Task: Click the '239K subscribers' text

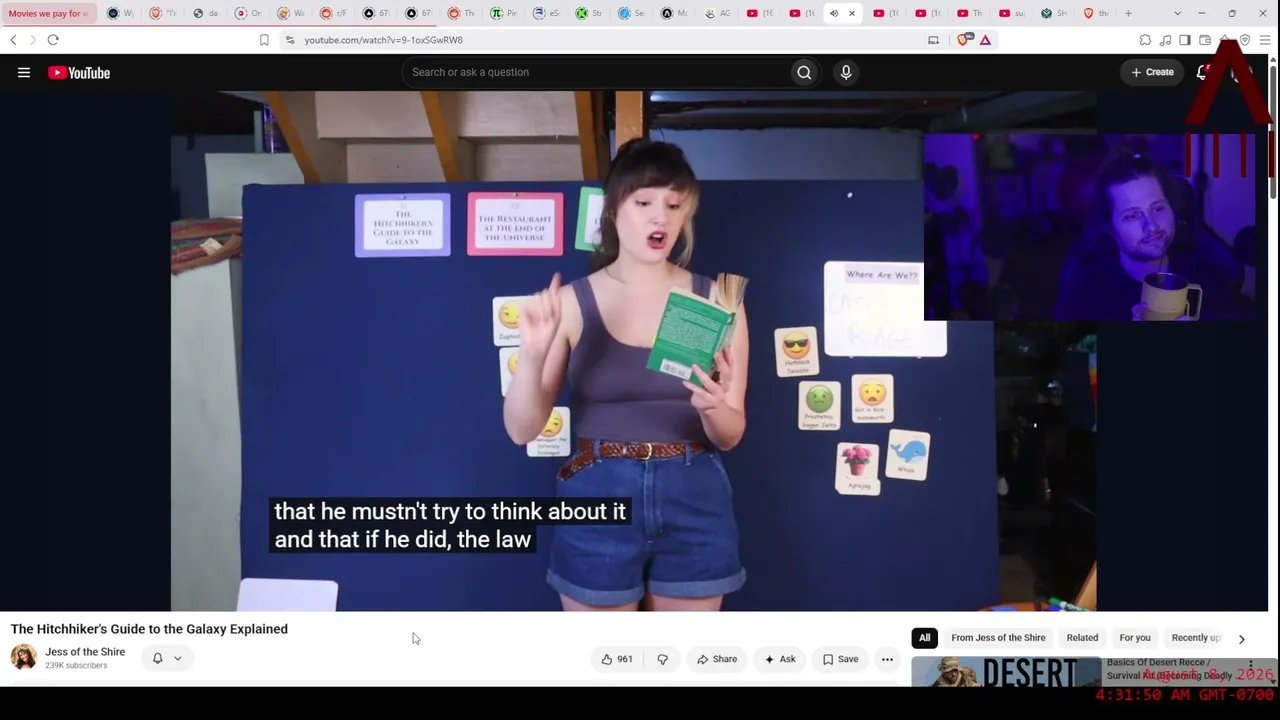Action: [x=76, y=666]
